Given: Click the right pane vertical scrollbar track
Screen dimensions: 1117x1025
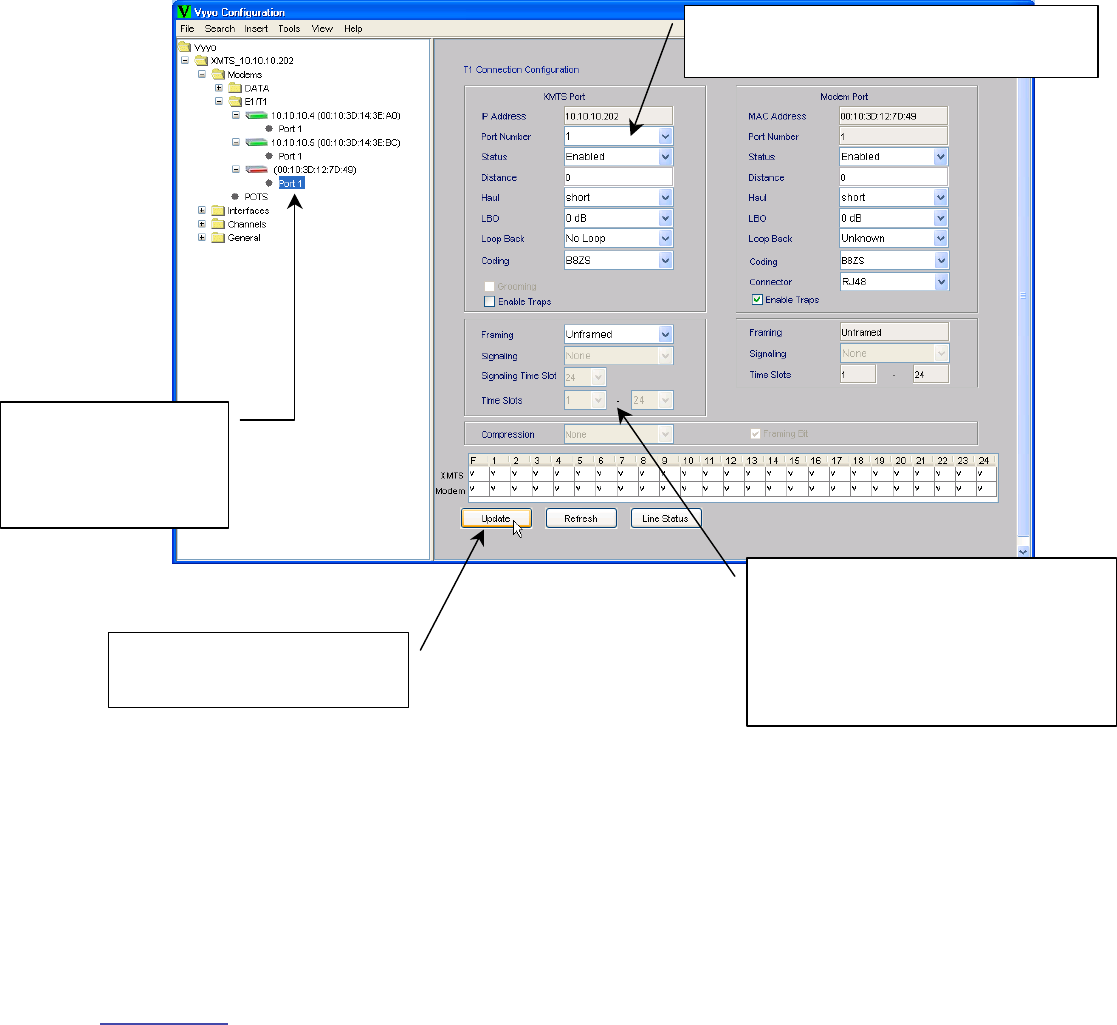Looking at the screenshot, I should (1024, 306).
